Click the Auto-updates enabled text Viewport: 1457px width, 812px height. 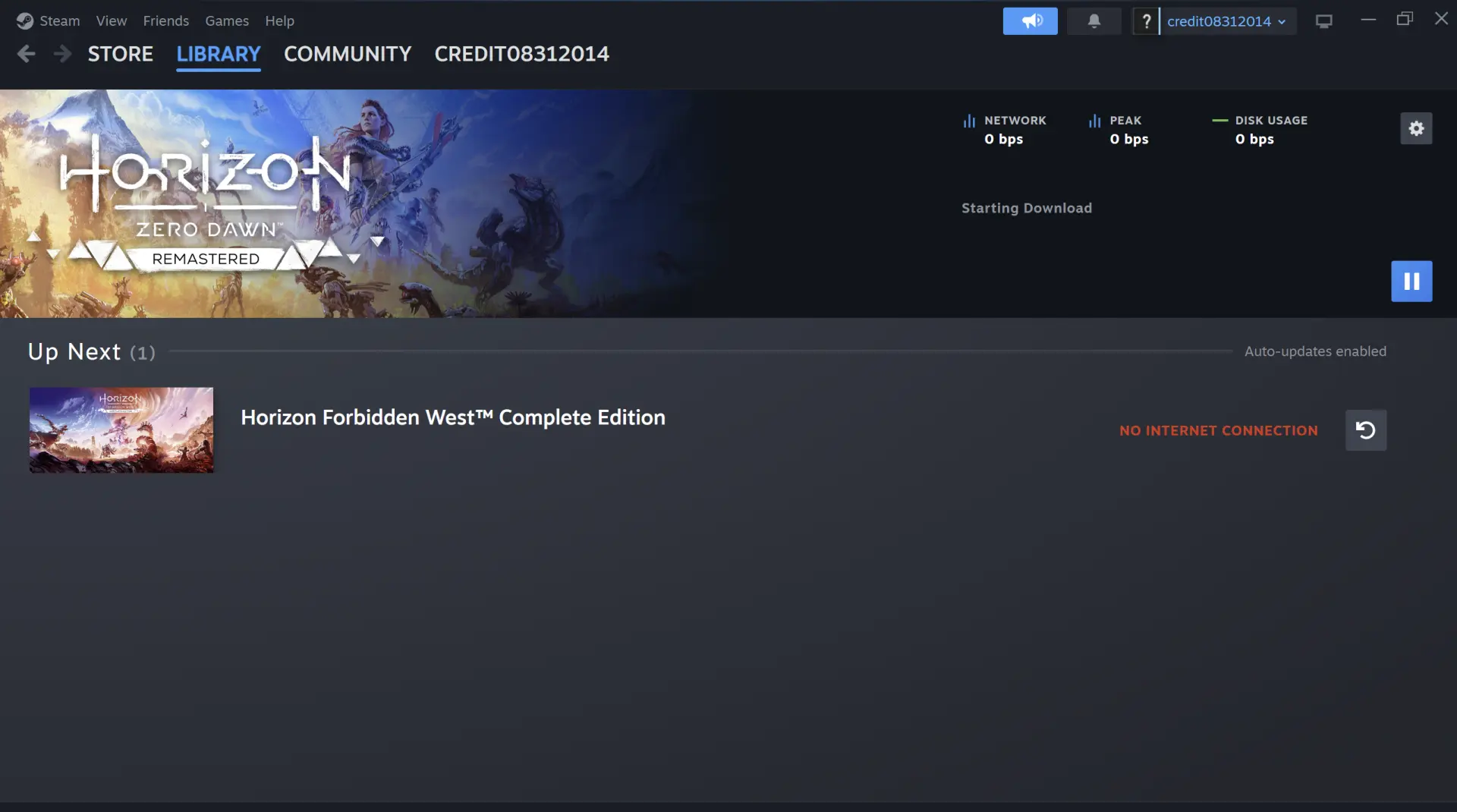[1315, 351]
